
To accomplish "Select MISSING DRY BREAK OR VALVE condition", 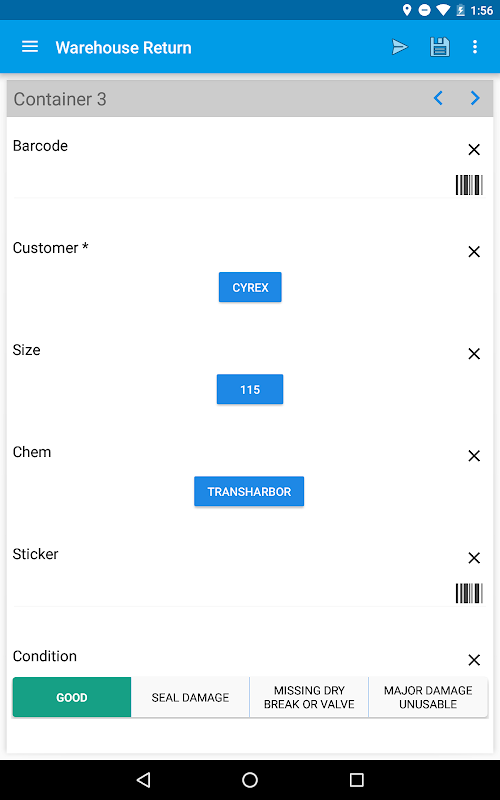I will [x=309, y=697].
